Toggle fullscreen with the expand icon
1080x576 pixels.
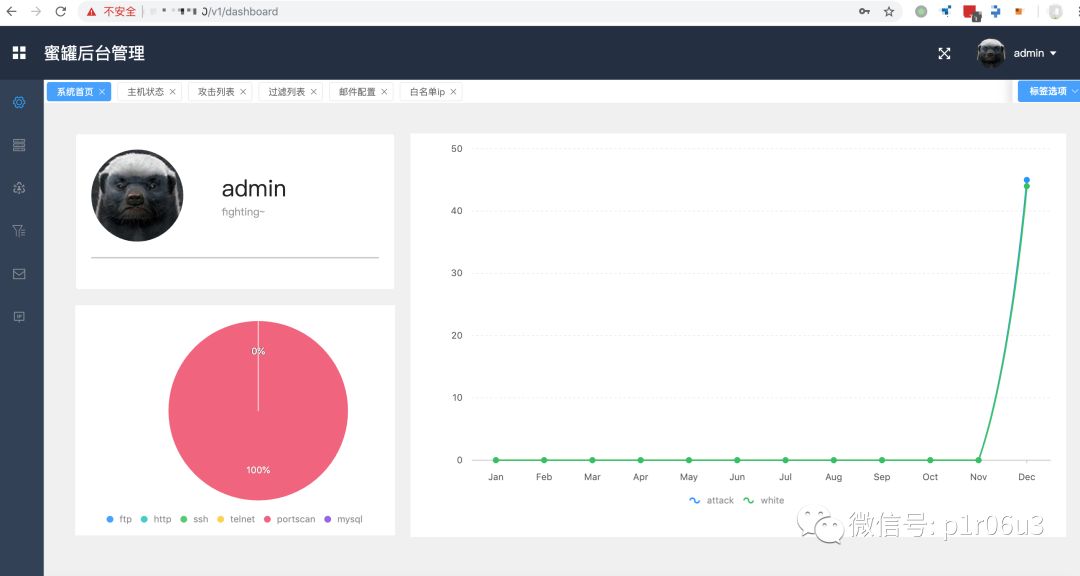pos(944,53)
